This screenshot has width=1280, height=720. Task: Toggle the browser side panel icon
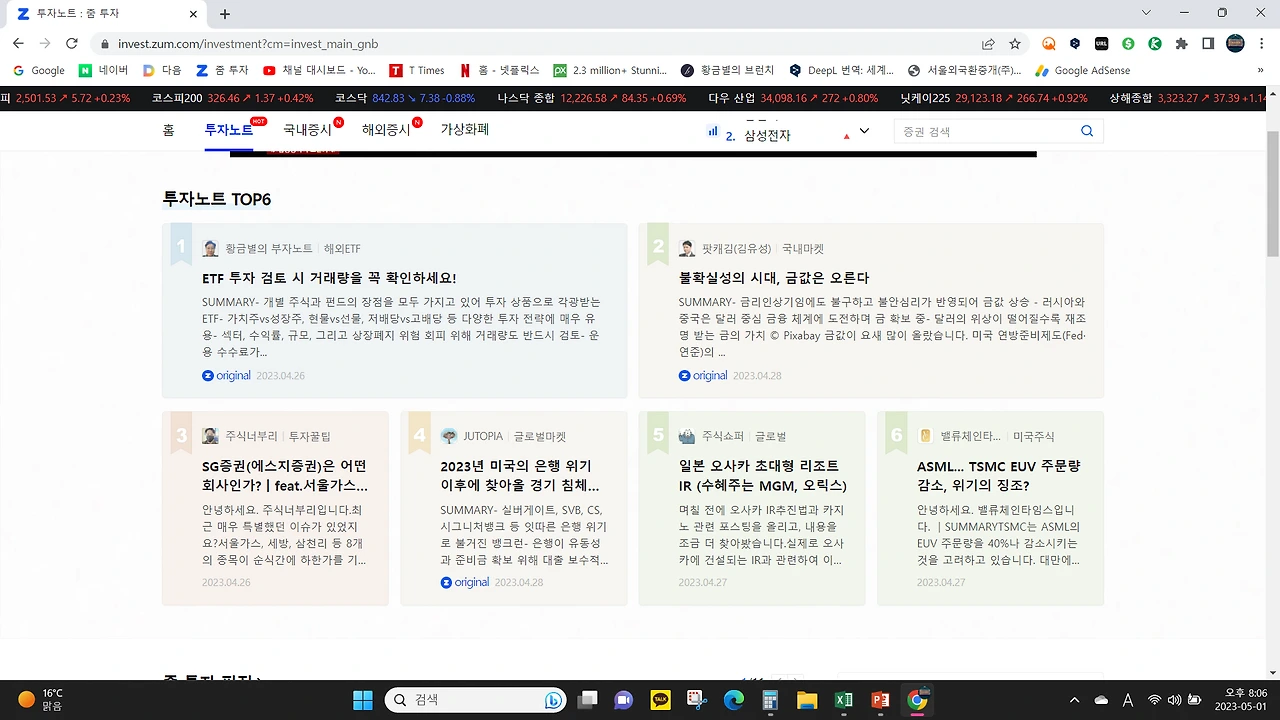tap(1208, 44)
